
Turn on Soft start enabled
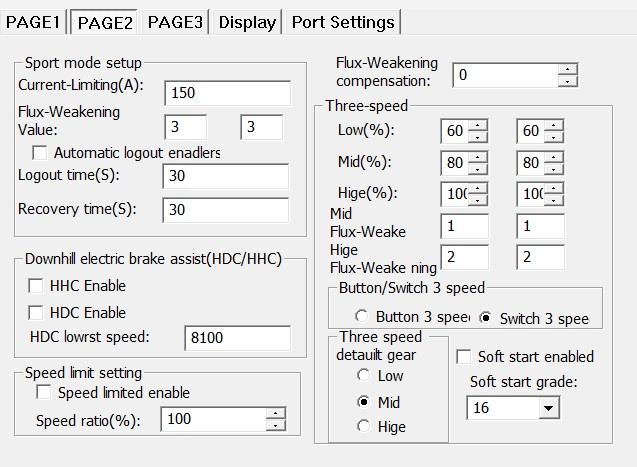464,357
